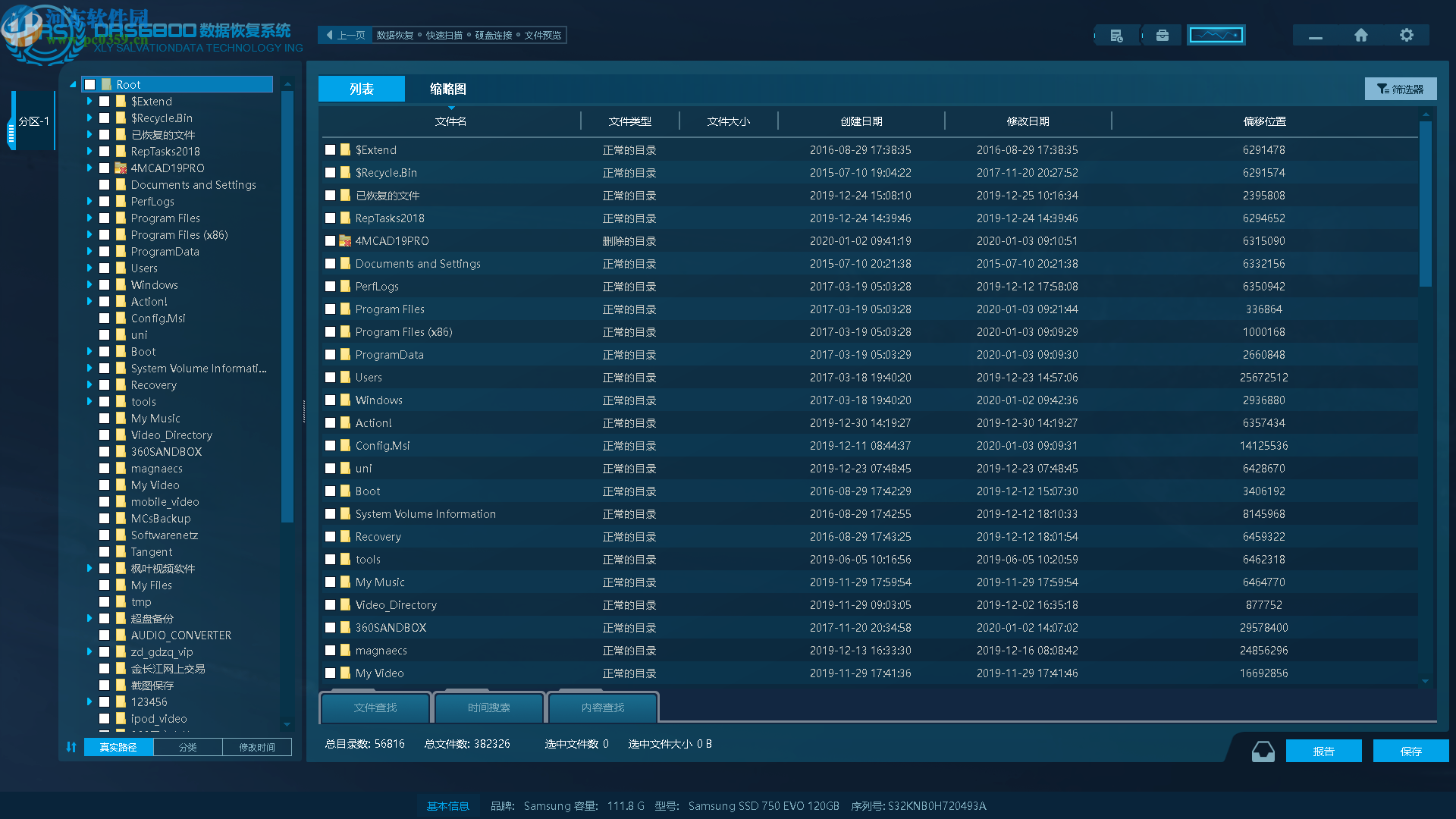Sort by 修改日期 column header
The width and height of the screenshot is (1456, 819).
point(1028,121)
